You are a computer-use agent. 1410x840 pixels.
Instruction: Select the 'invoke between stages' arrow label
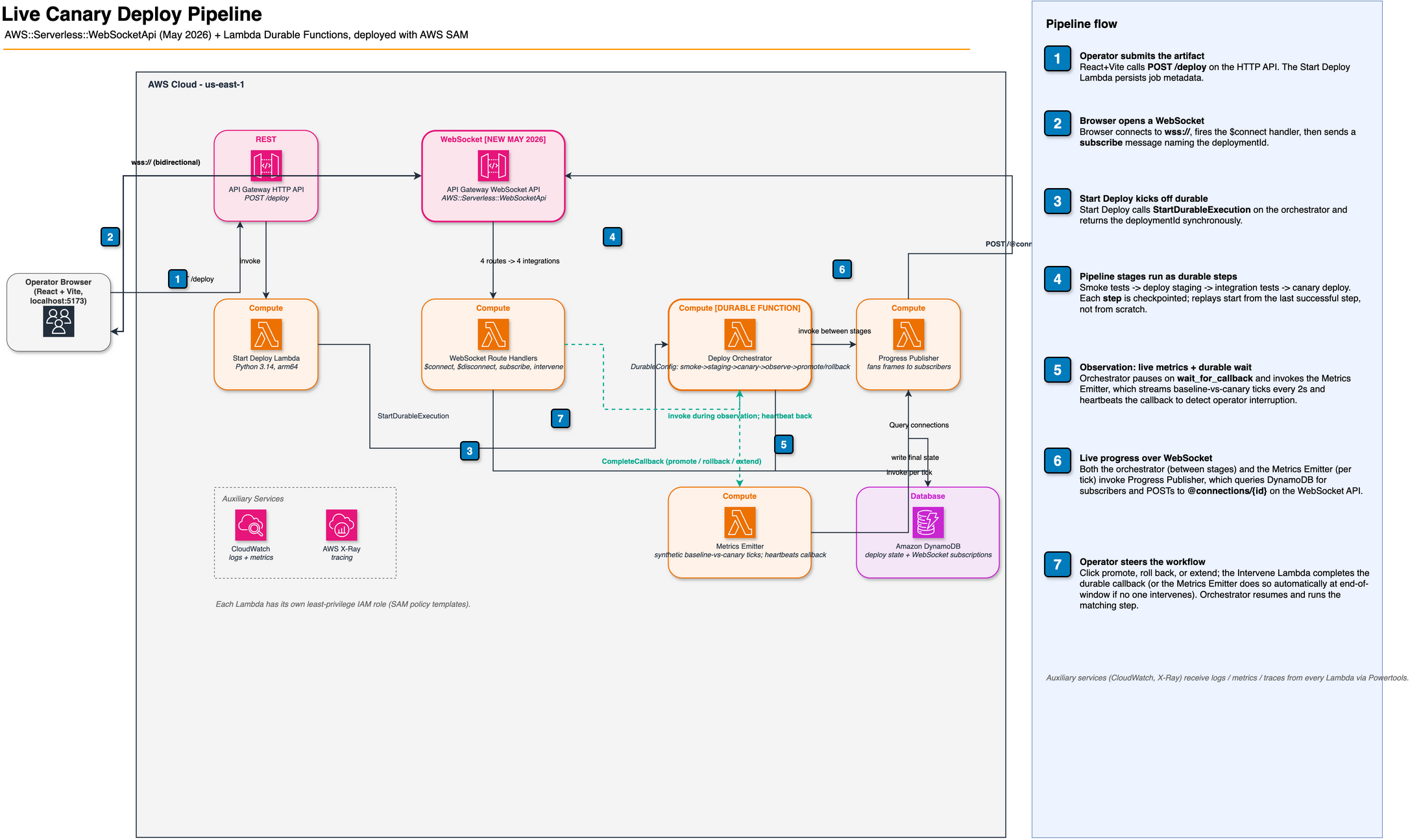click(x=834, y=331)
